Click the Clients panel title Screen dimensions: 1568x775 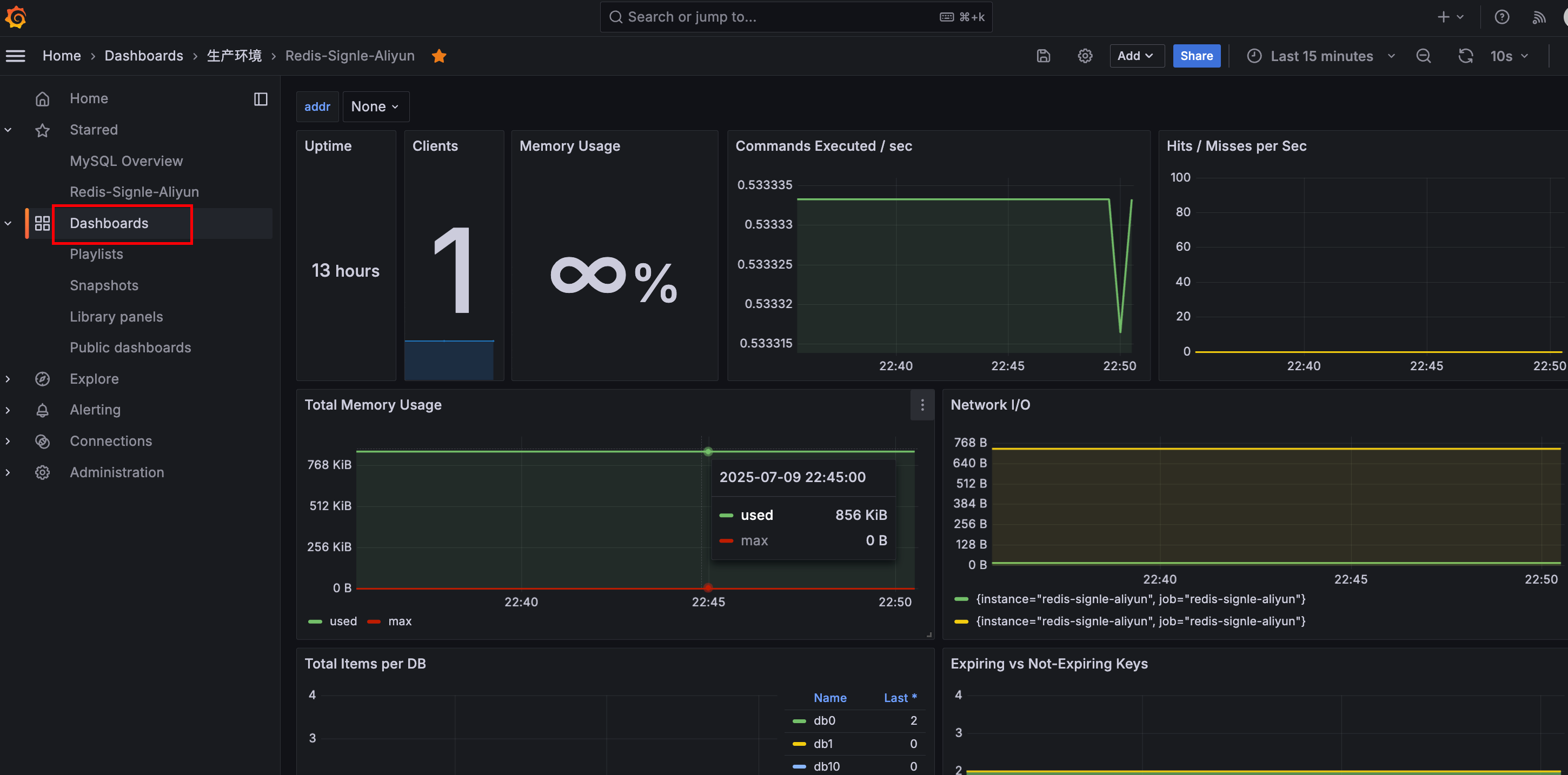[435, 146]
